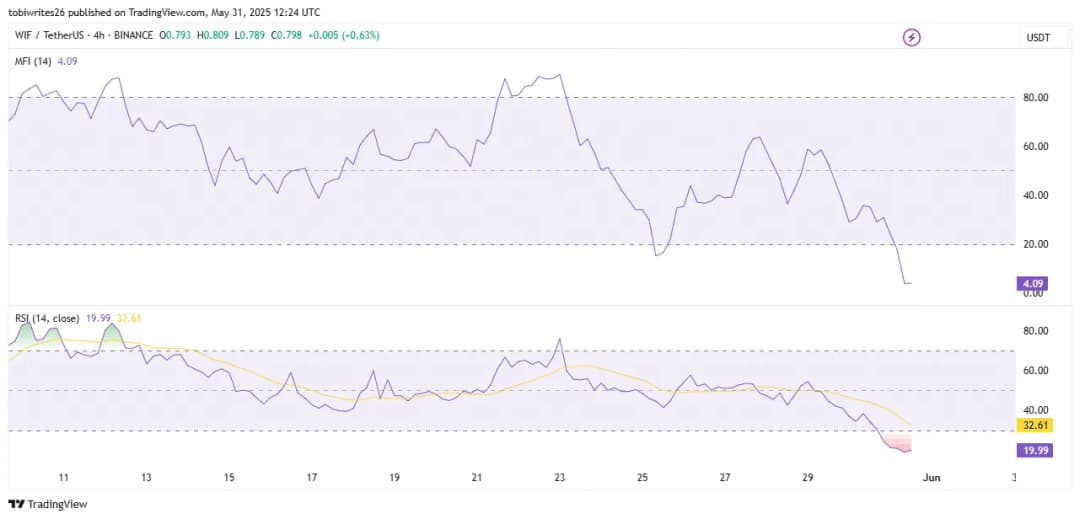Select the MFI (14) indicator label
This screenshot has height=519, width=1080.
34,62
